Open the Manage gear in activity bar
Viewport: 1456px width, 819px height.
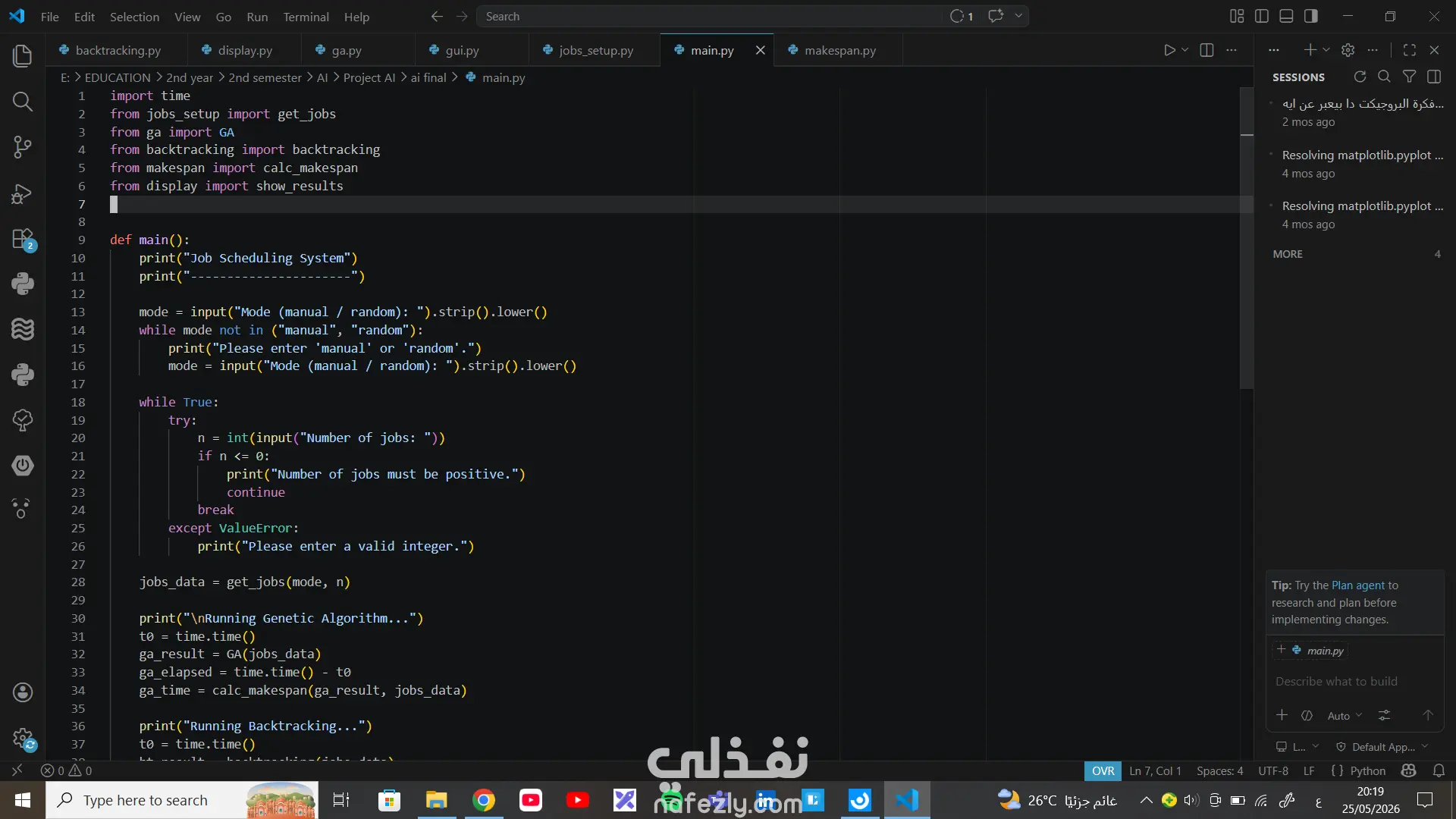click(23, 737)
